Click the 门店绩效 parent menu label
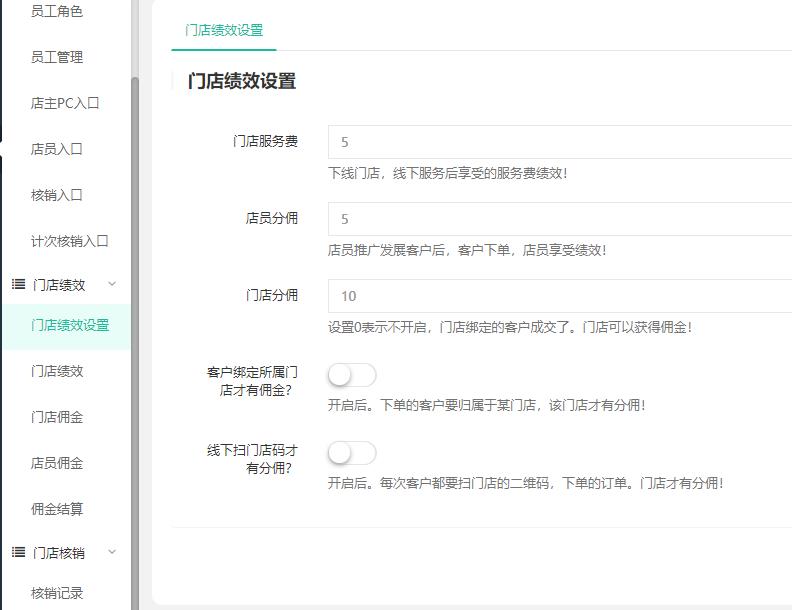 click(x=59, y=285)
